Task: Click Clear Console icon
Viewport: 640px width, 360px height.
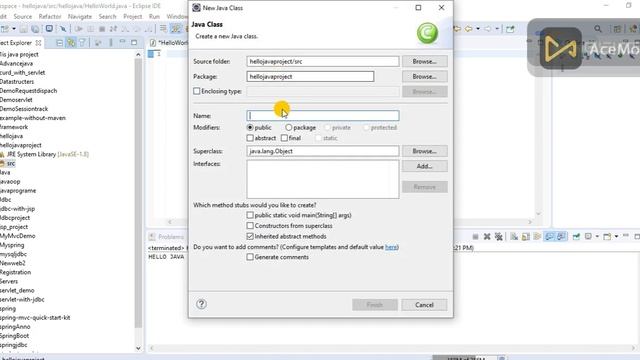Action: [x=514, y=237]
